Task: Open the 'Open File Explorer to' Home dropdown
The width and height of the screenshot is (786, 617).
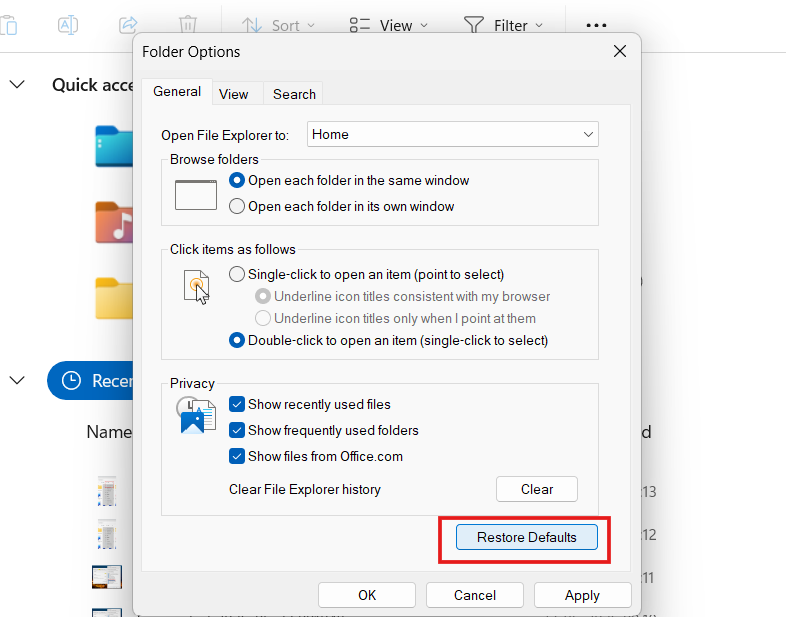Action: coord(453,134)
